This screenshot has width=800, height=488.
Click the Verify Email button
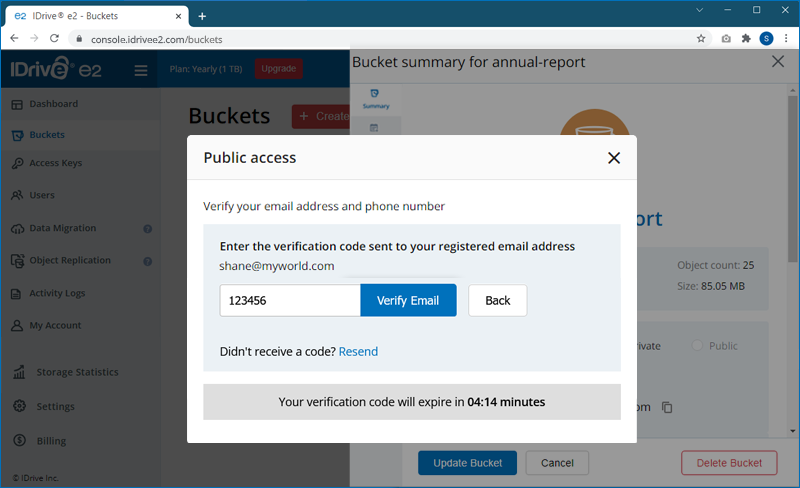[408, 301]
